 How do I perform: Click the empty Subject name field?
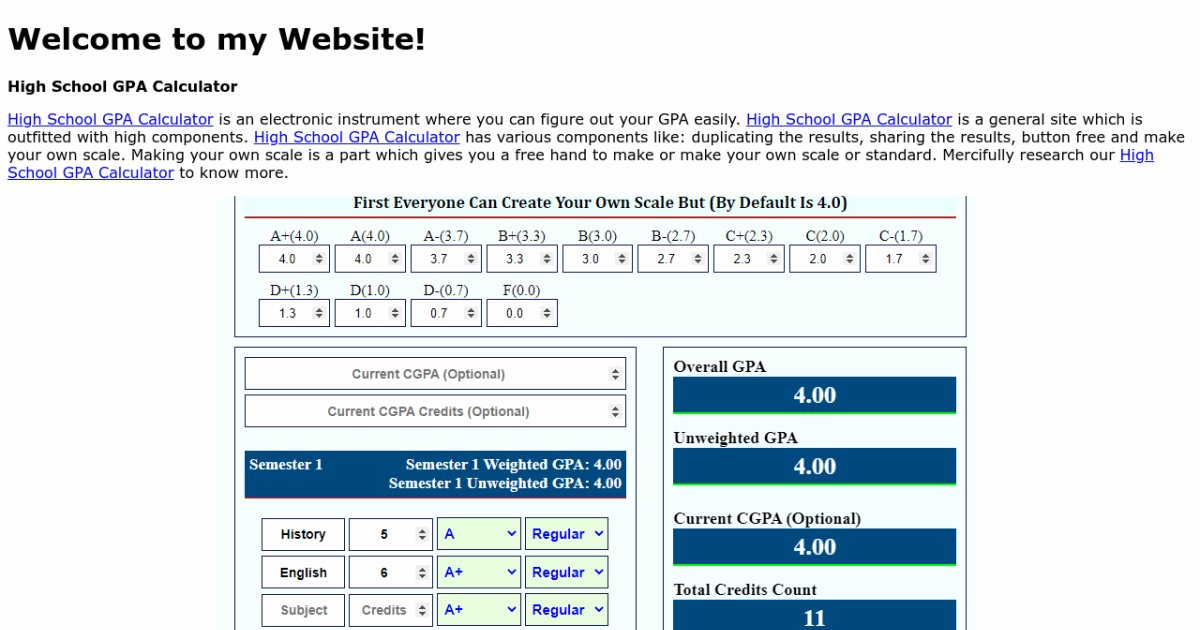pos(303,610)
